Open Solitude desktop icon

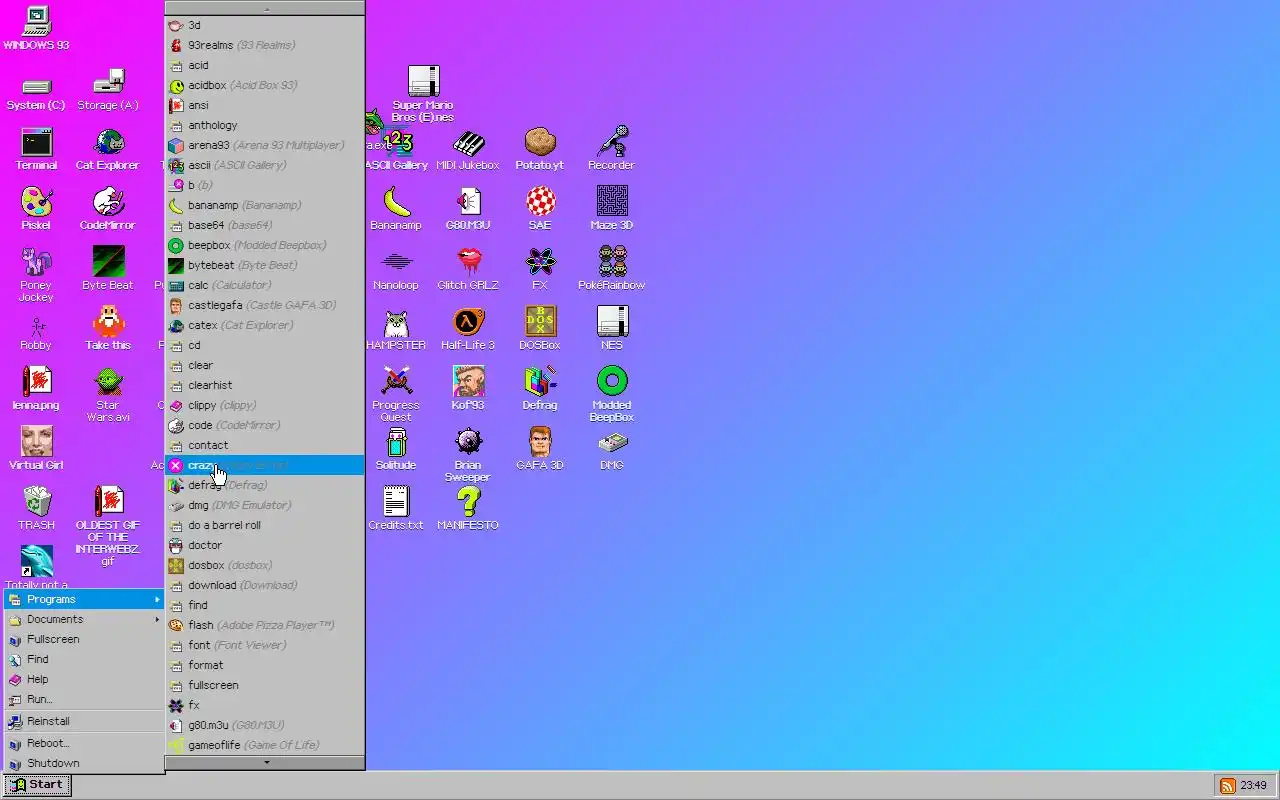tap(396, 450)
